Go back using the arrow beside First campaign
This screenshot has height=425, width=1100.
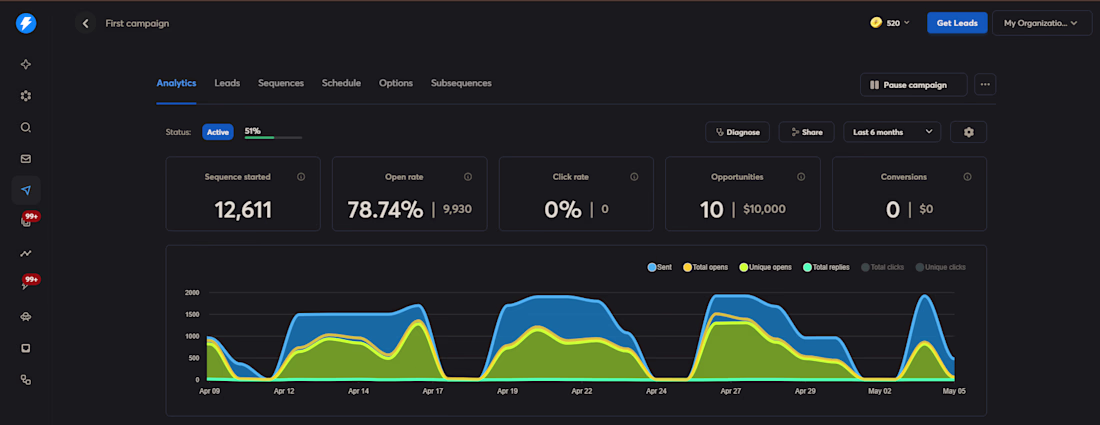(x=86, y=23)
